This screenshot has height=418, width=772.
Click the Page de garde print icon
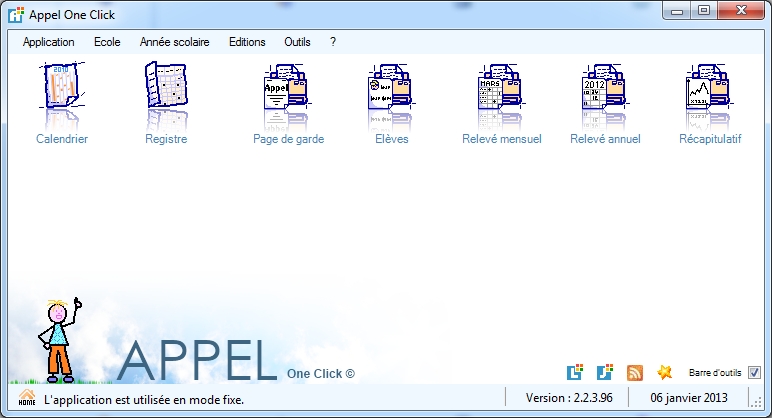288,86
